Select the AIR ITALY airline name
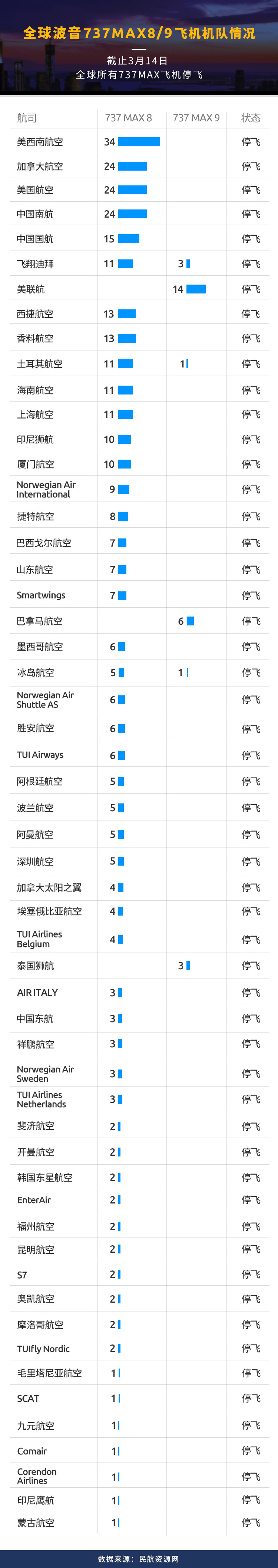The height and width of the screenshot is (1568, 278). (x=37, y=992)
